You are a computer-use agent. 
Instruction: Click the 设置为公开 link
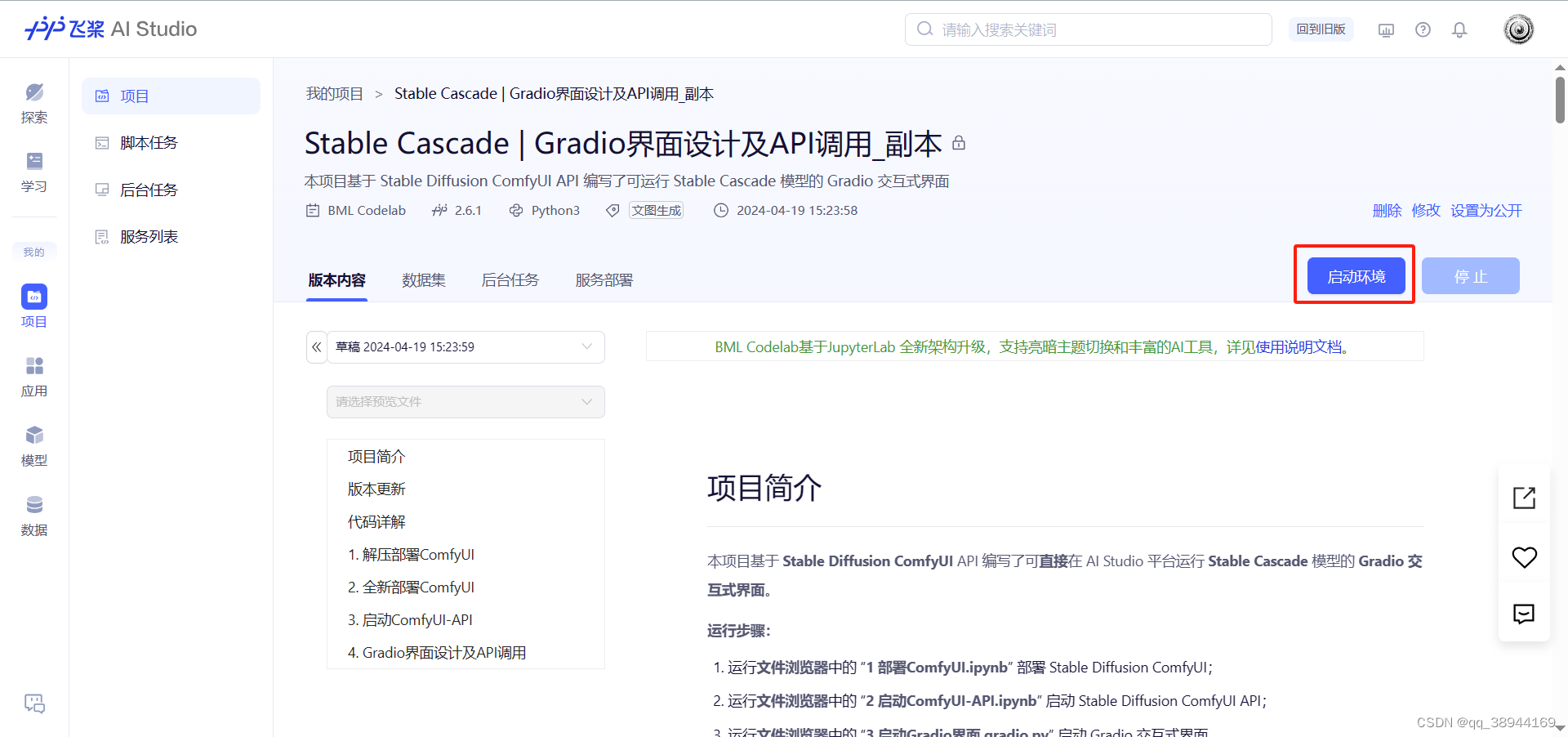coord(1486,210)
